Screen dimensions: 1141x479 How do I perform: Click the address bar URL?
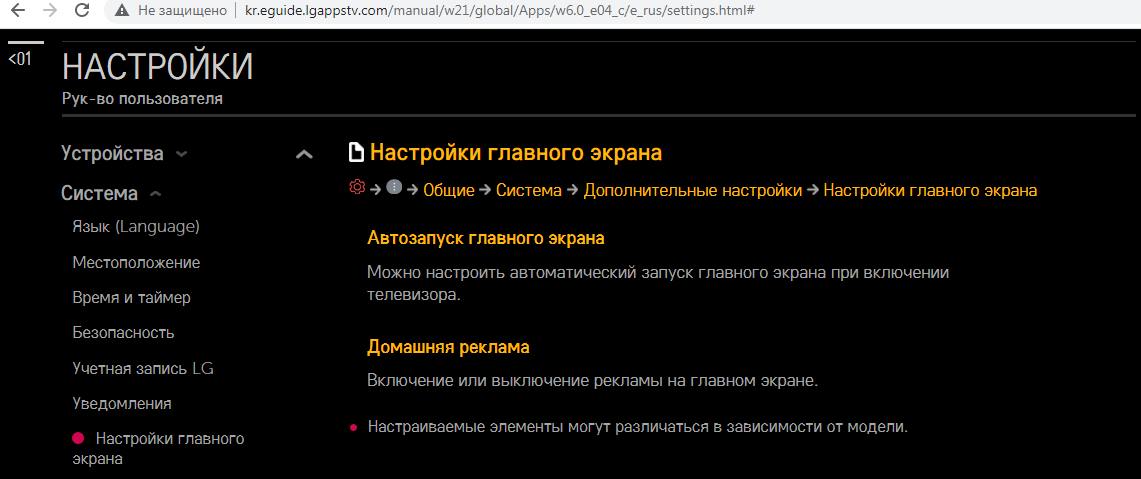[x=498, y=11]
